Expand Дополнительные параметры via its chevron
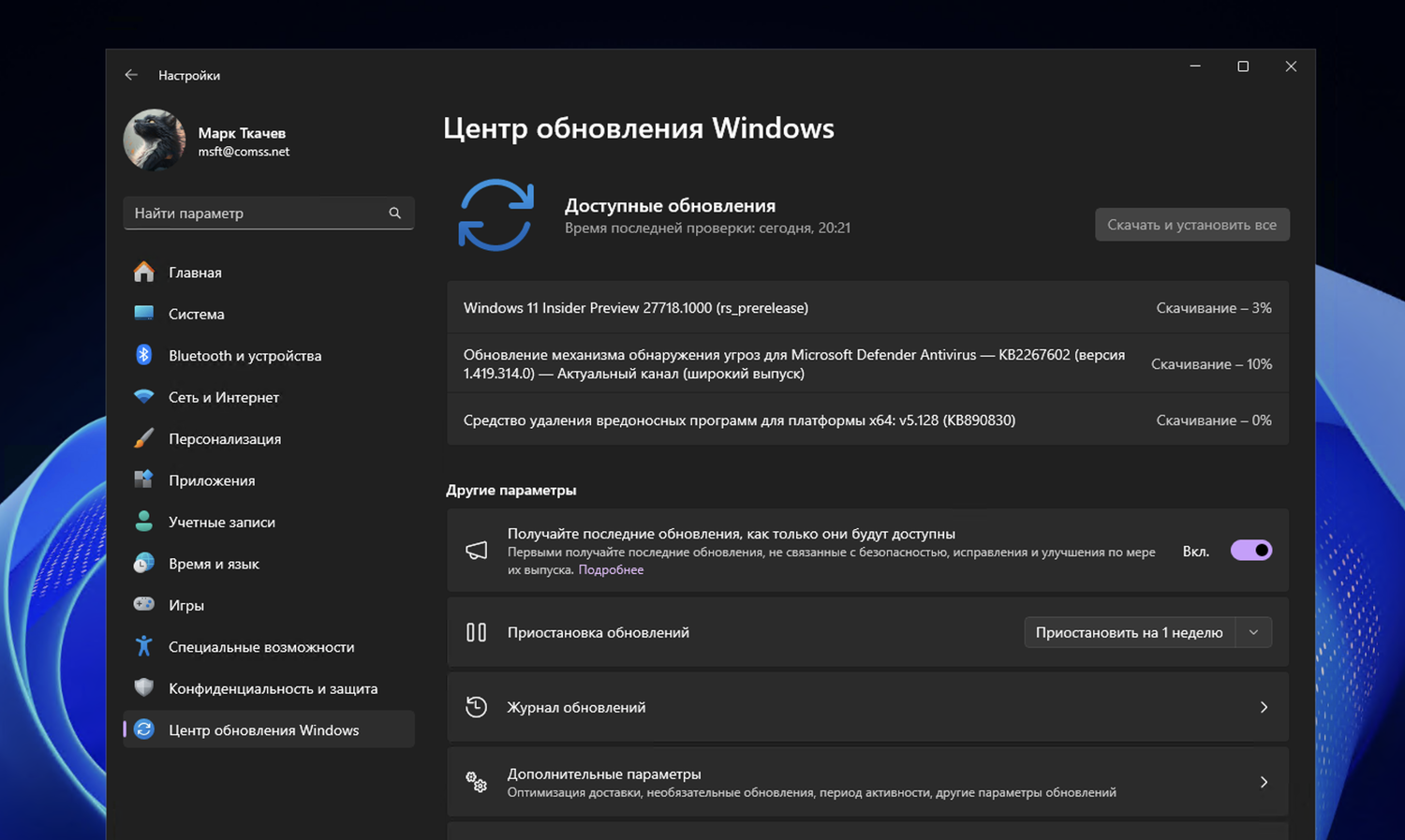 (1263, 781)
